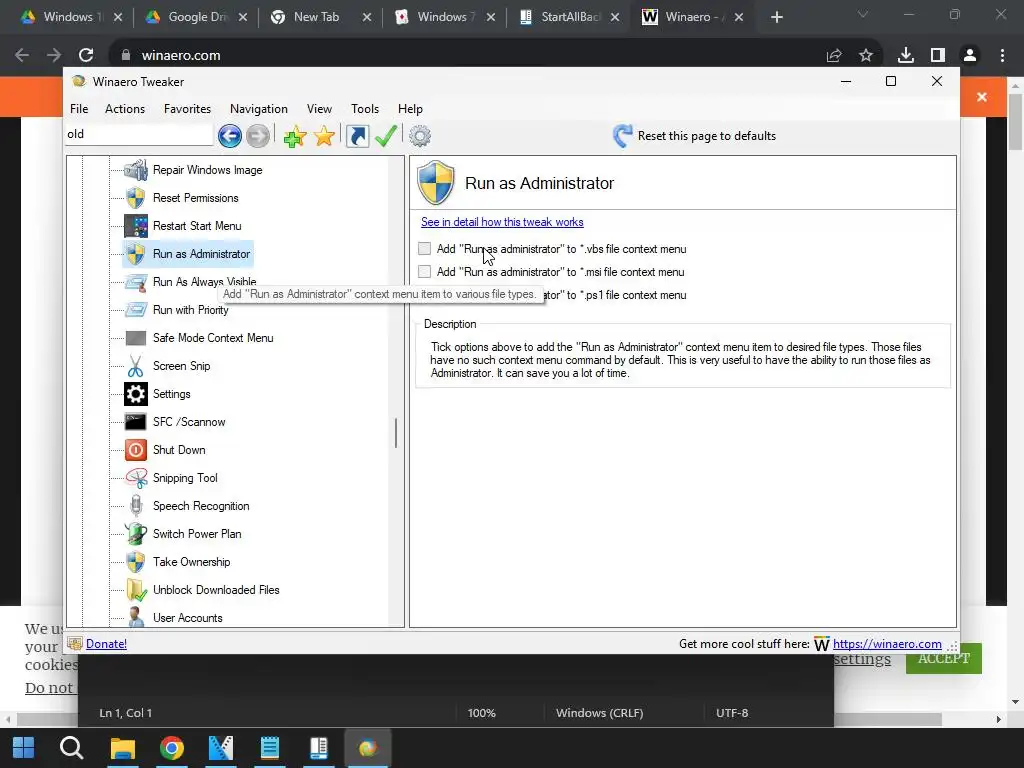Click SFC /Scannow console icon
This screenshot has width=1024, height=768.
pyautogui.click(x=136, y=422)
